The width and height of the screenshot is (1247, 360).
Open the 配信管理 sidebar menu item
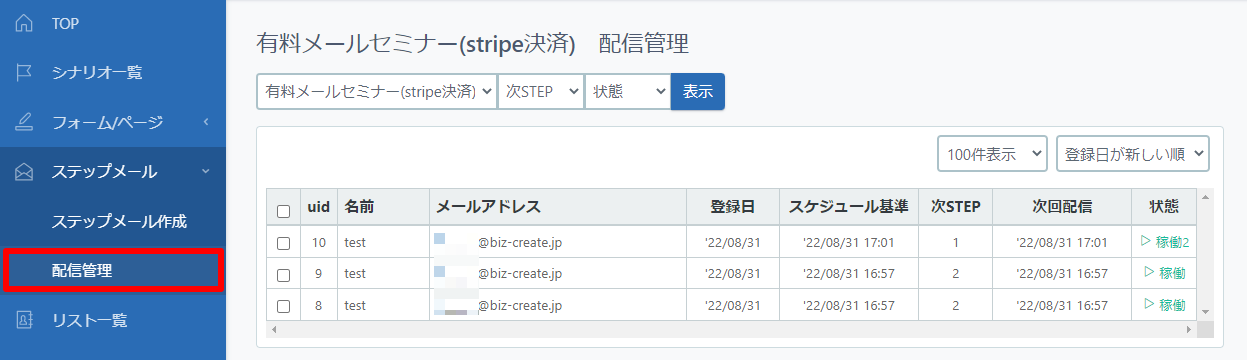[112, 271]
